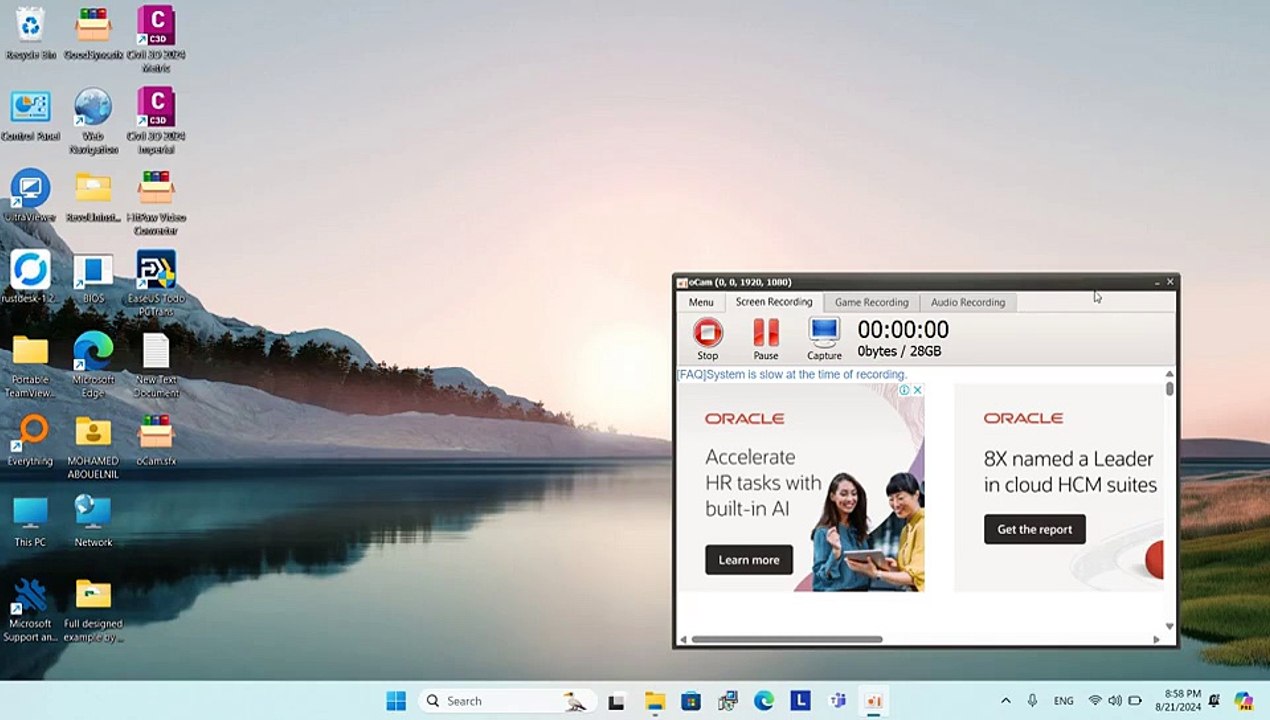This screenshot has width=1270, height=720.
Task: Open the blue L app in taskbar
Action: [800, 701]
